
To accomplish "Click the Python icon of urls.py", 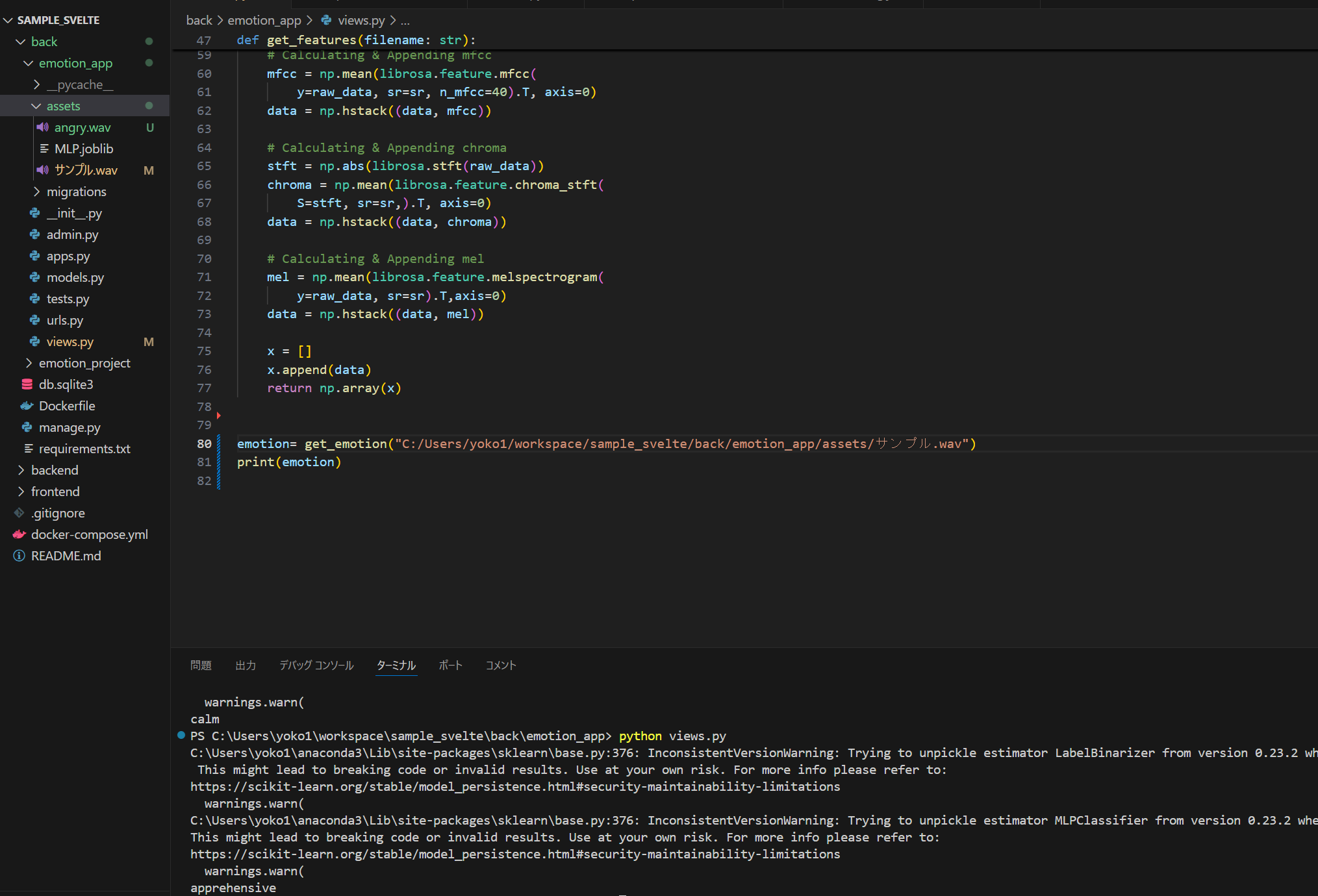I will 35,320.
